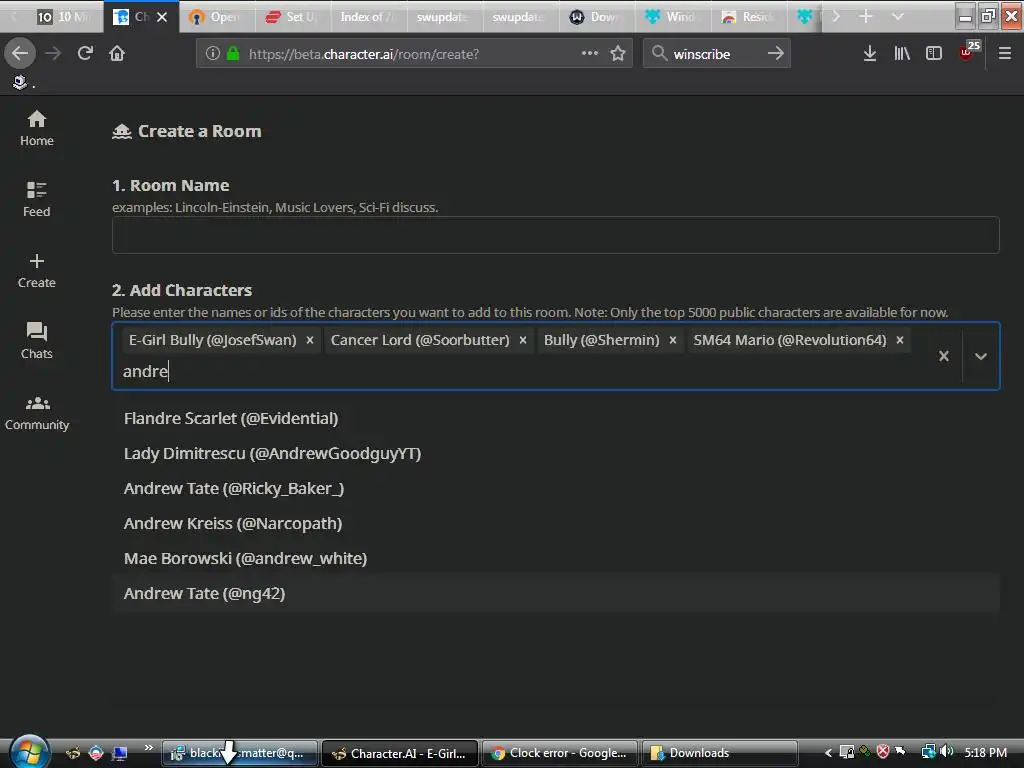Open the Feed section
1024x768 pixels.
[37, 199]
